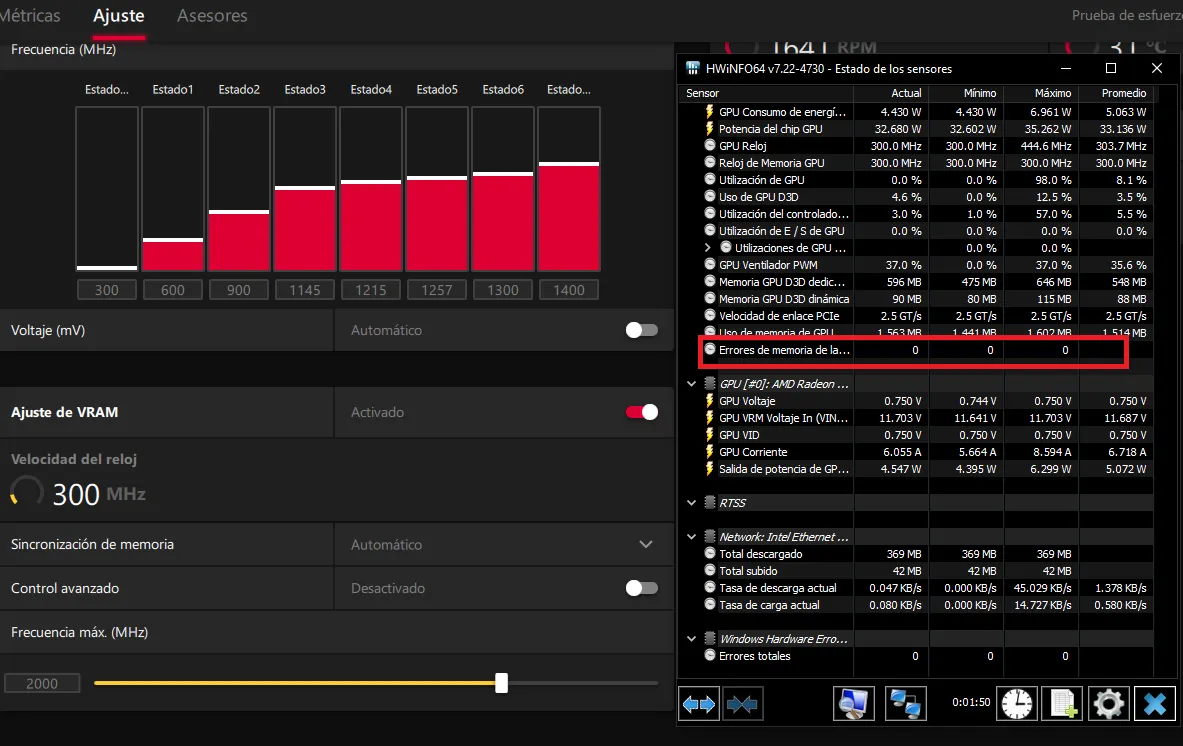Open HWiNFO network remote monitors icon
1183x746 pixels.
tap(905, 704)
